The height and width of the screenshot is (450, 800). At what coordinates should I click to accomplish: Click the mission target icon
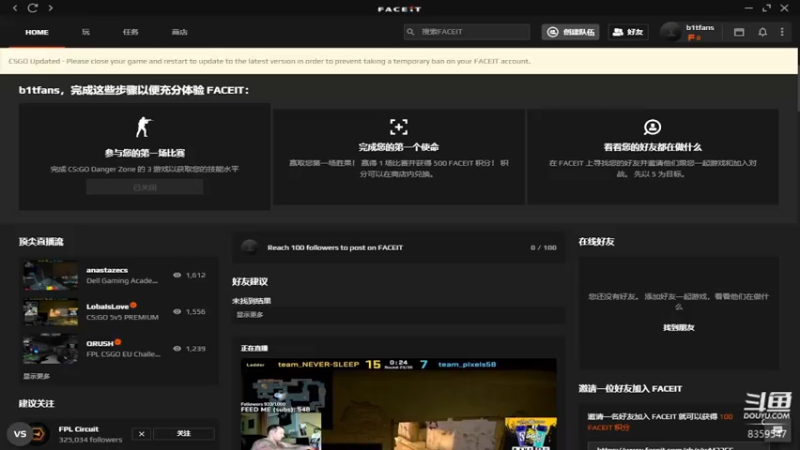[x=398, y=127]
